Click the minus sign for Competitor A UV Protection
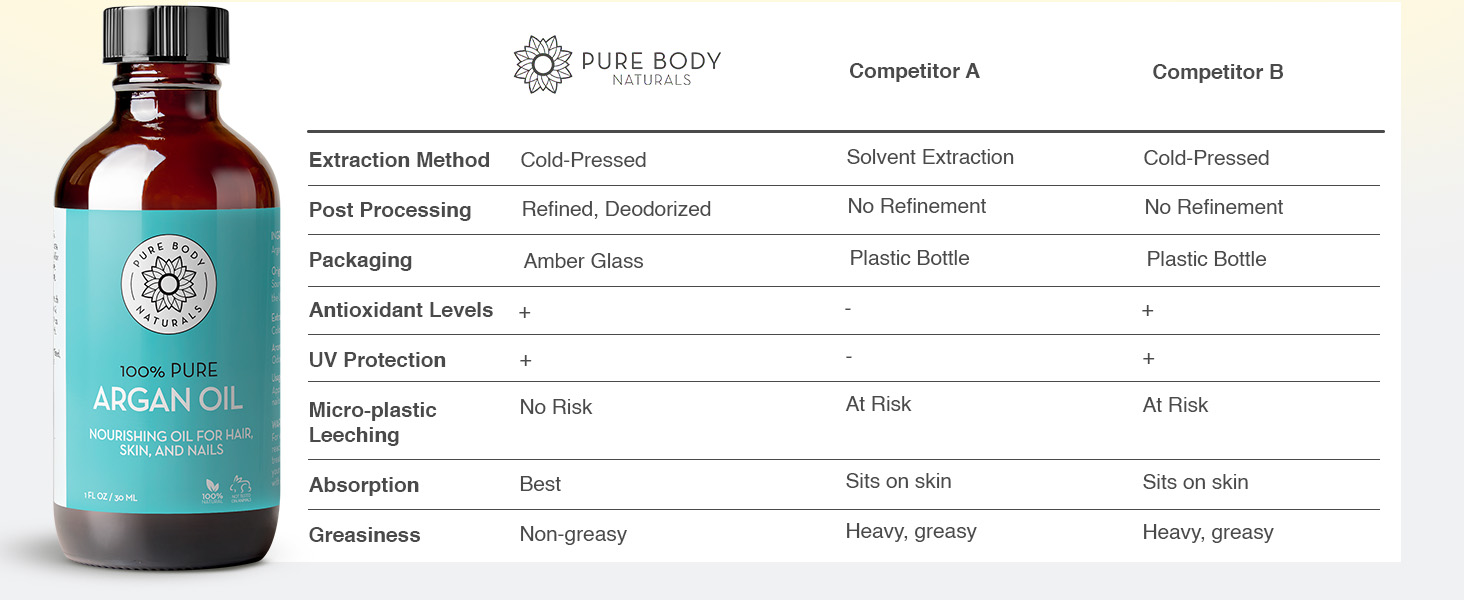Screen dimensions: 1464x600 849,357
